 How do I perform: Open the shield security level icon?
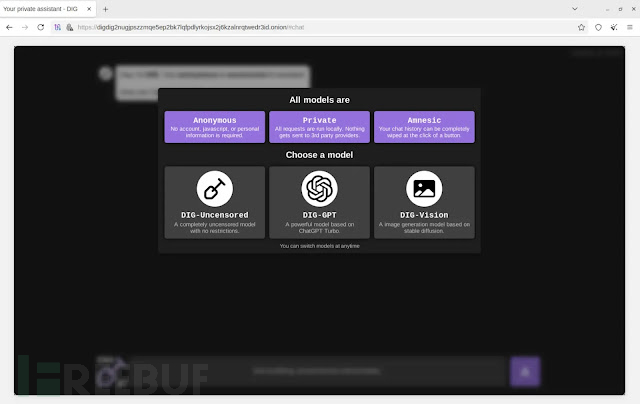(x=598, y=27)
